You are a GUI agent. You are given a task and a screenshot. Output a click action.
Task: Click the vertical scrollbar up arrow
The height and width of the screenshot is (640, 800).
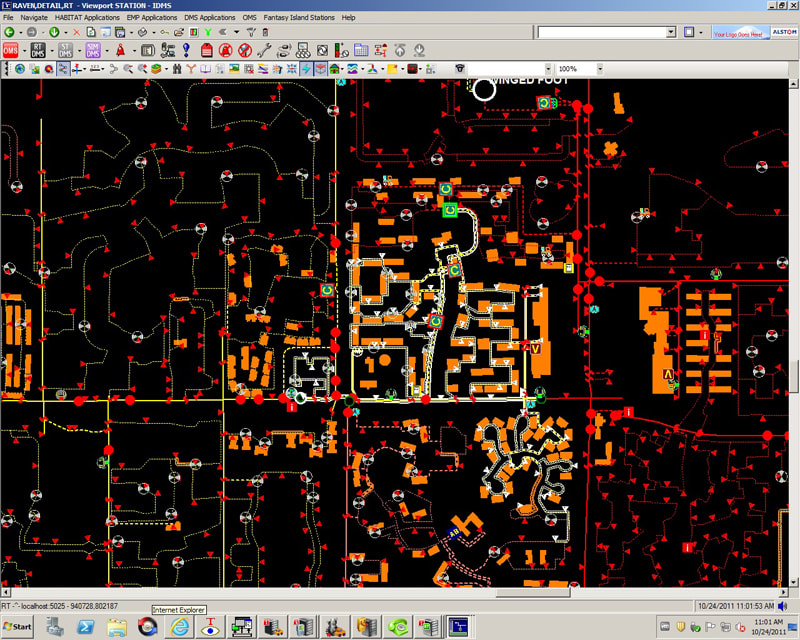point(793,83)
